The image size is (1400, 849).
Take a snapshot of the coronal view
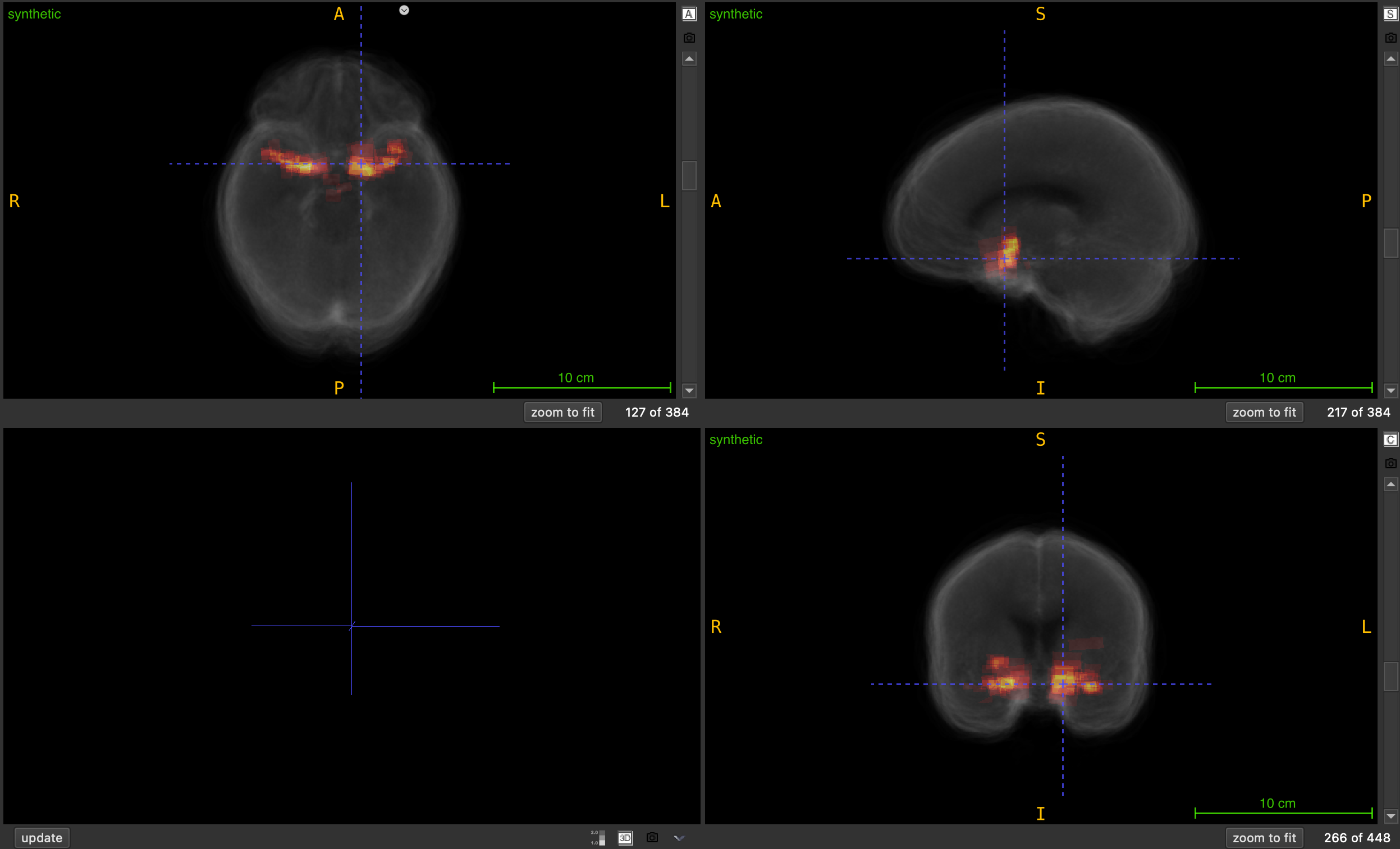(1390, 463)
